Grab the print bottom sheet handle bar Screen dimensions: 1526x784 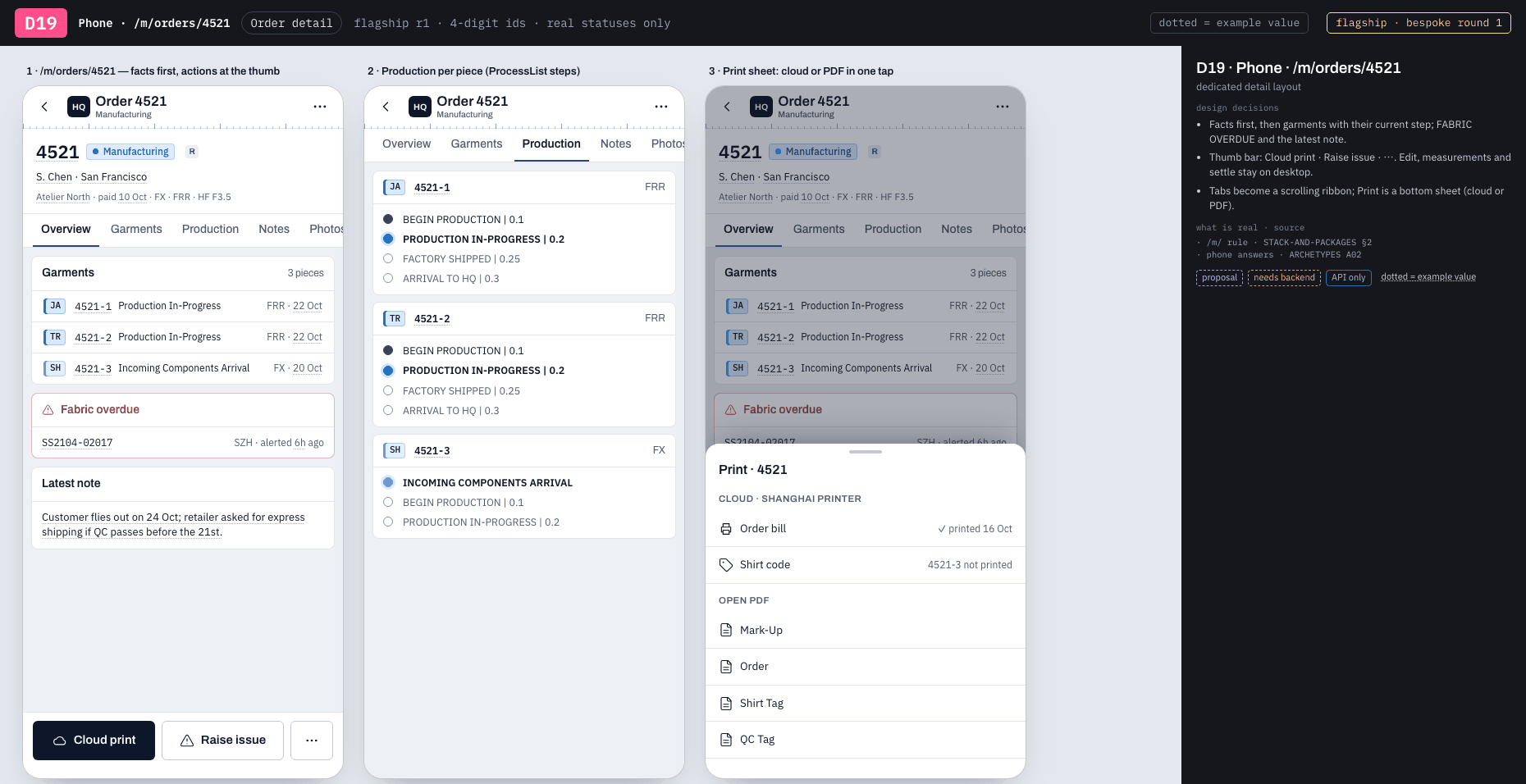[x=866, y=452]
